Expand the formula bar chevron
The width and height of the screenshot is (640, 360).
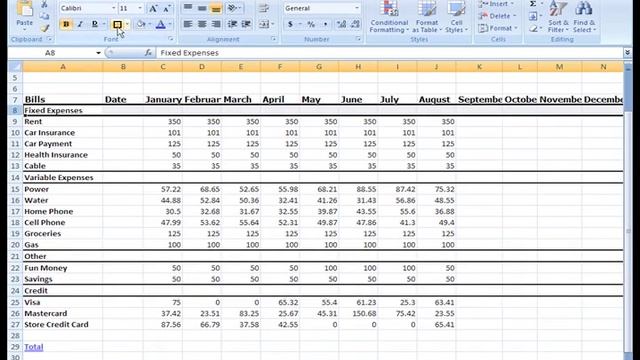627,53
